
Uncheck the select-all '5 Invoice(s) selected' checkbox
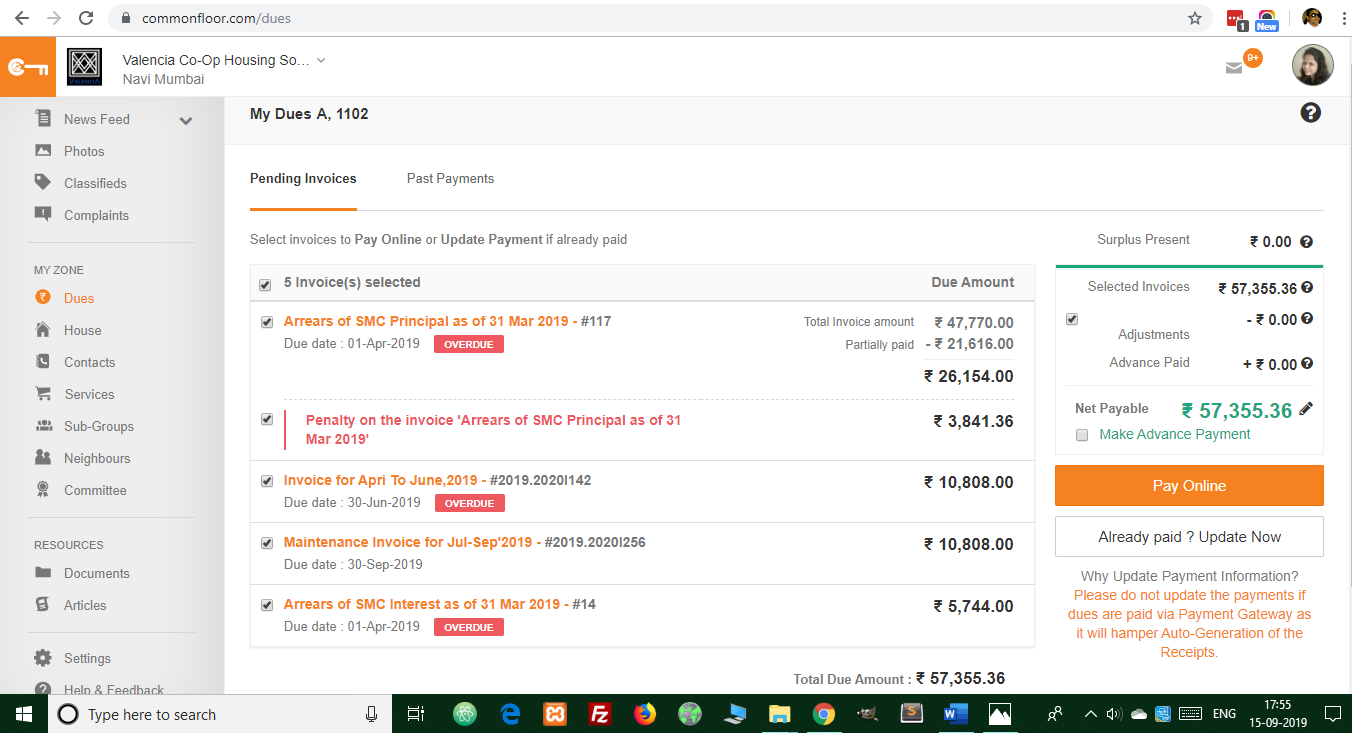pyautogui.click(x=265, y=285)
